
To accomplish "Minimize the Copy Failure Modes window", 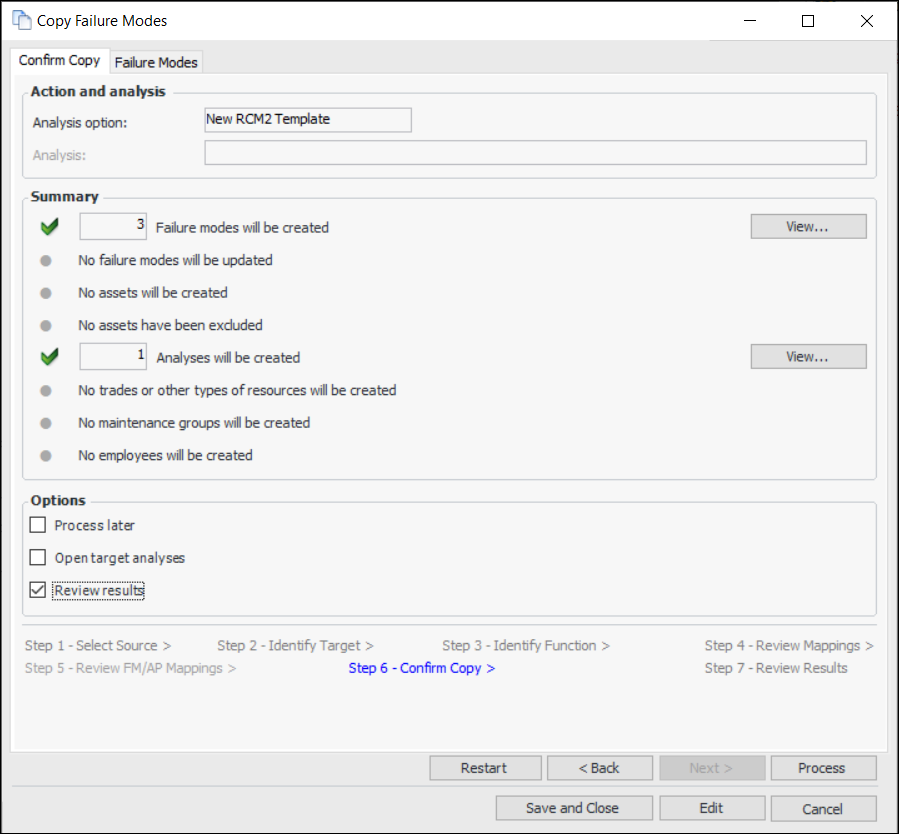I will [x=750, y=21].
